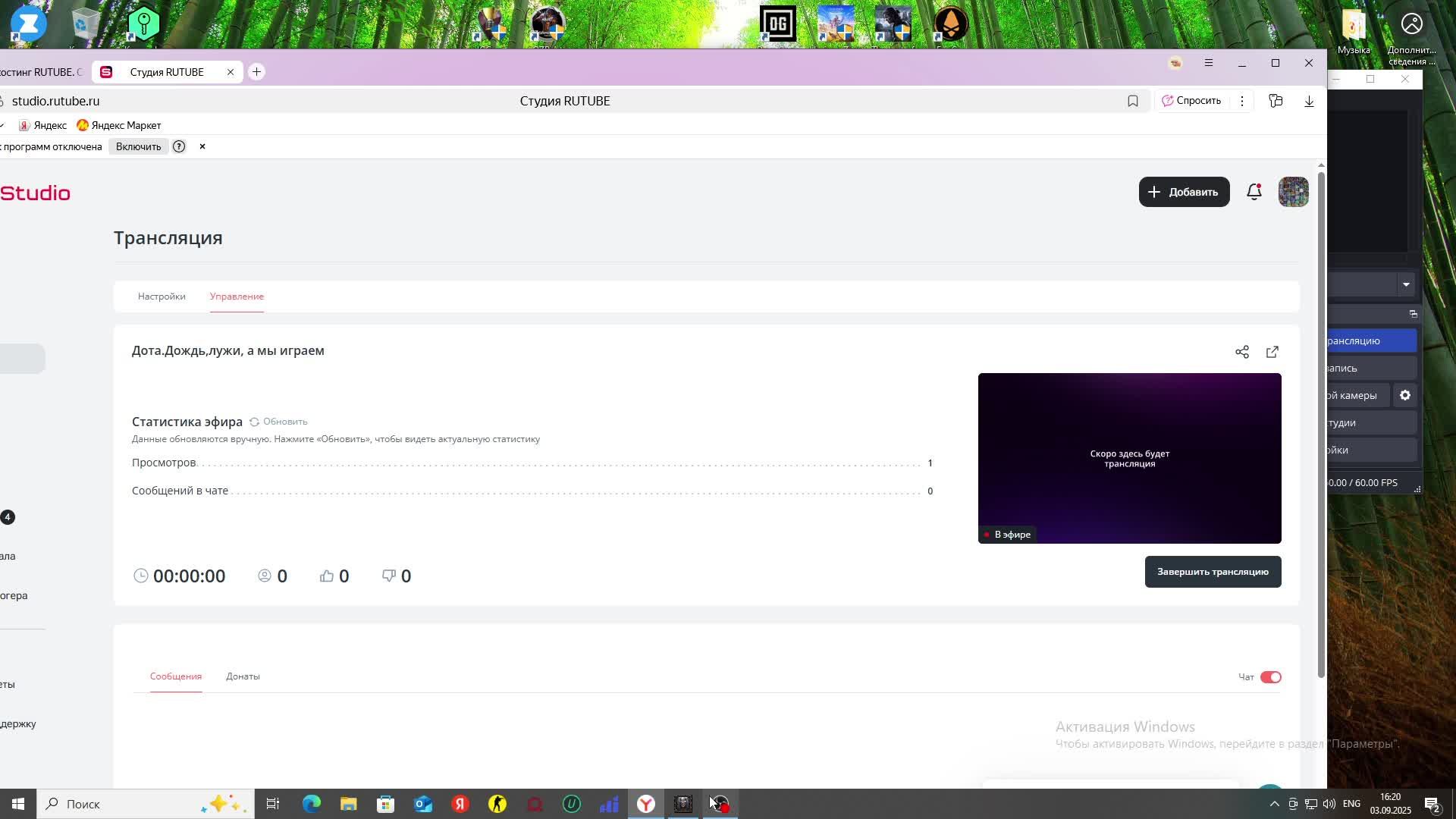Show hidden system tray icons

(1274, 804)
